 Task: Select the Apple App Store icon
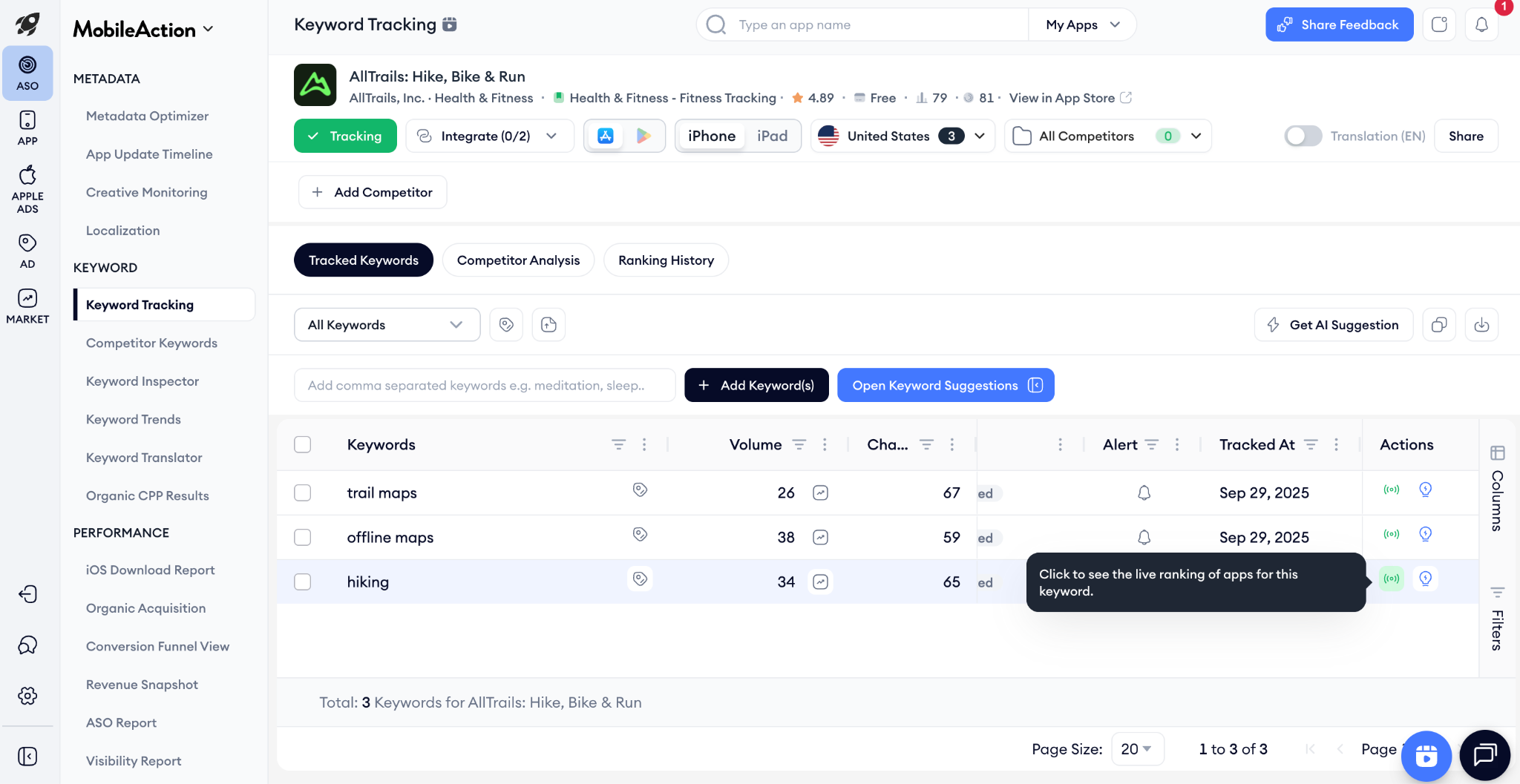606,136
